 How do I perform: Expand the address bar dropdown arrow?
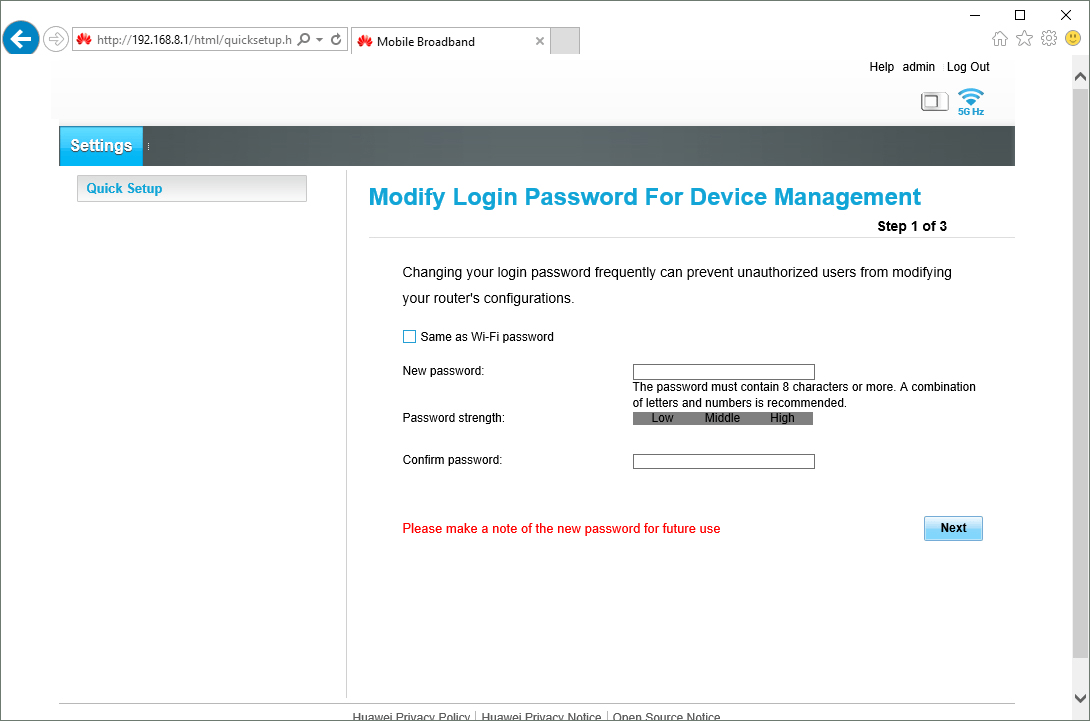(x=319, y=40)
